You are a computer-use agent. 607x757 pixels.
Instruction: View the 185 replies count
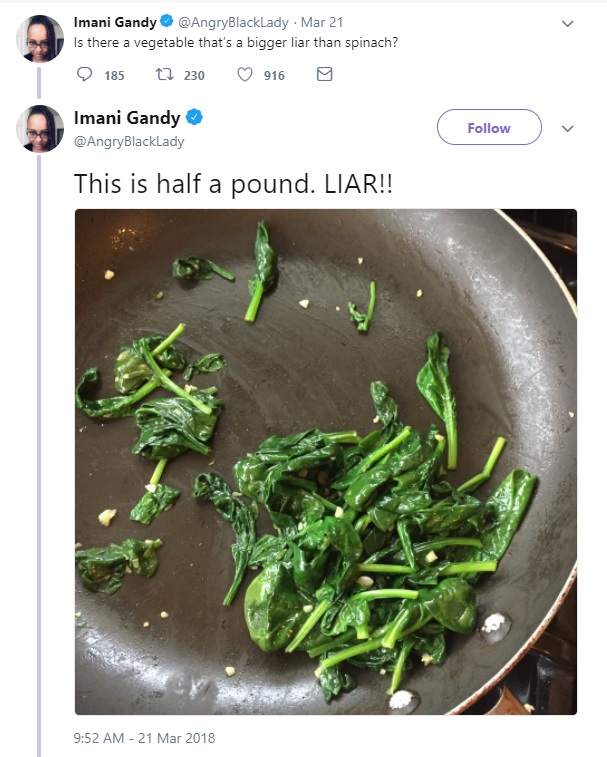[x=114, y=75]
